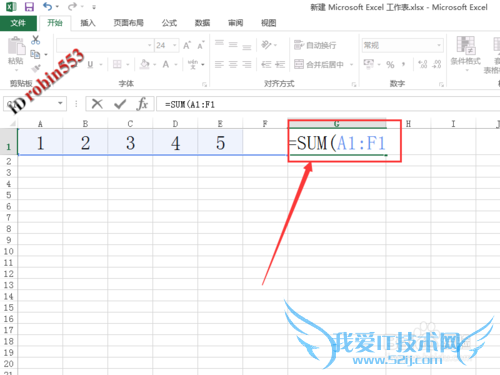Open the 公式 tab
Screen dimensions: 500x375
coord(169,23)
